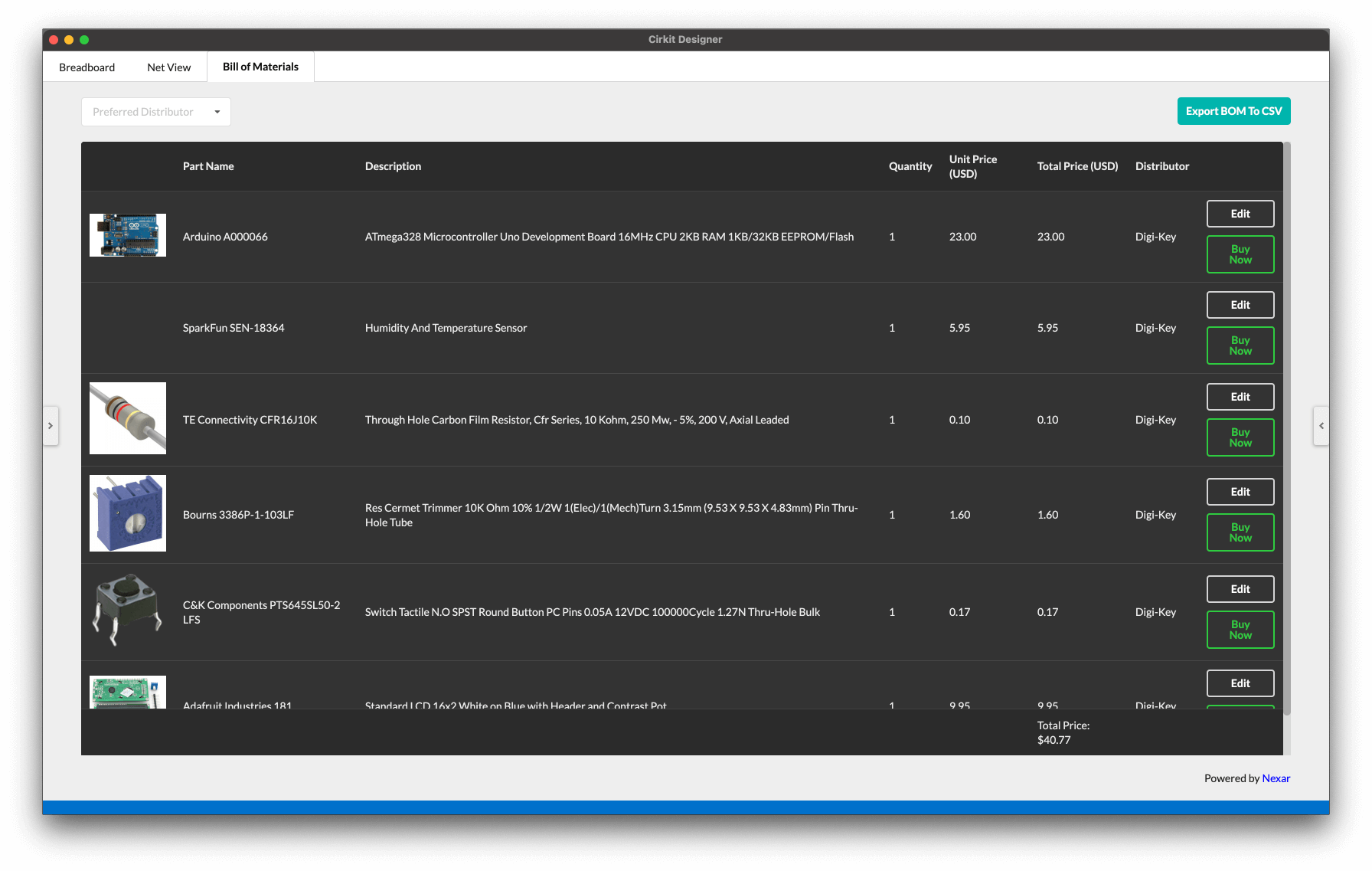1372x871 pixels.
Task: Click the Res Cermet Trimmer description
Action: click(611, 515)
